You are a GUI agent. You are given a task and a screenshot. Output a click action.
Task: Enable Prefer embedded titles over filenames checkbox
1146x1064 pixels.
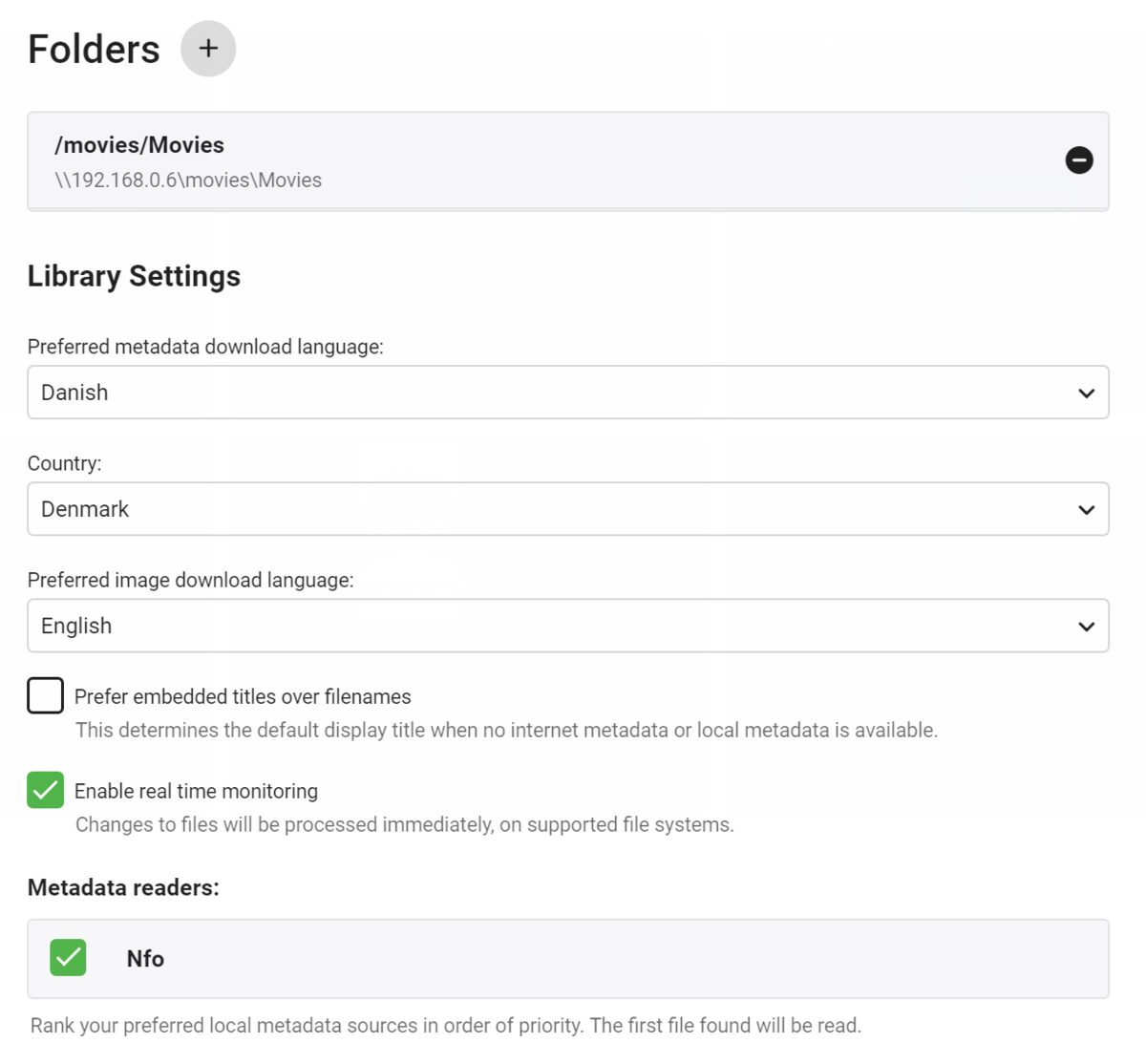[x=46, y=696]
